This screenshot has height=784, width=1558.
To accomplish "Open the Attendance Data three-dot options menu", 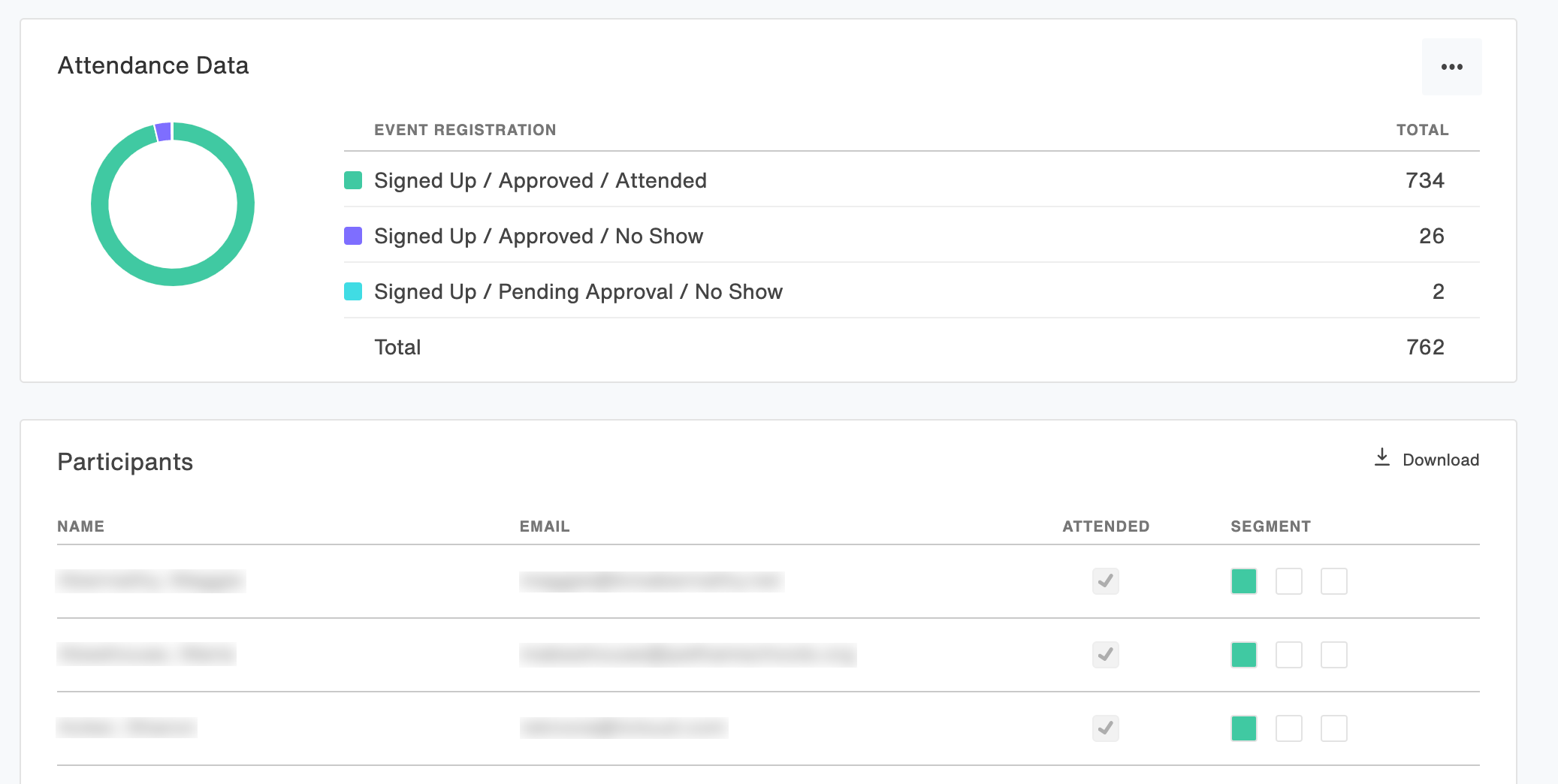I will [x=1451, y=67].
